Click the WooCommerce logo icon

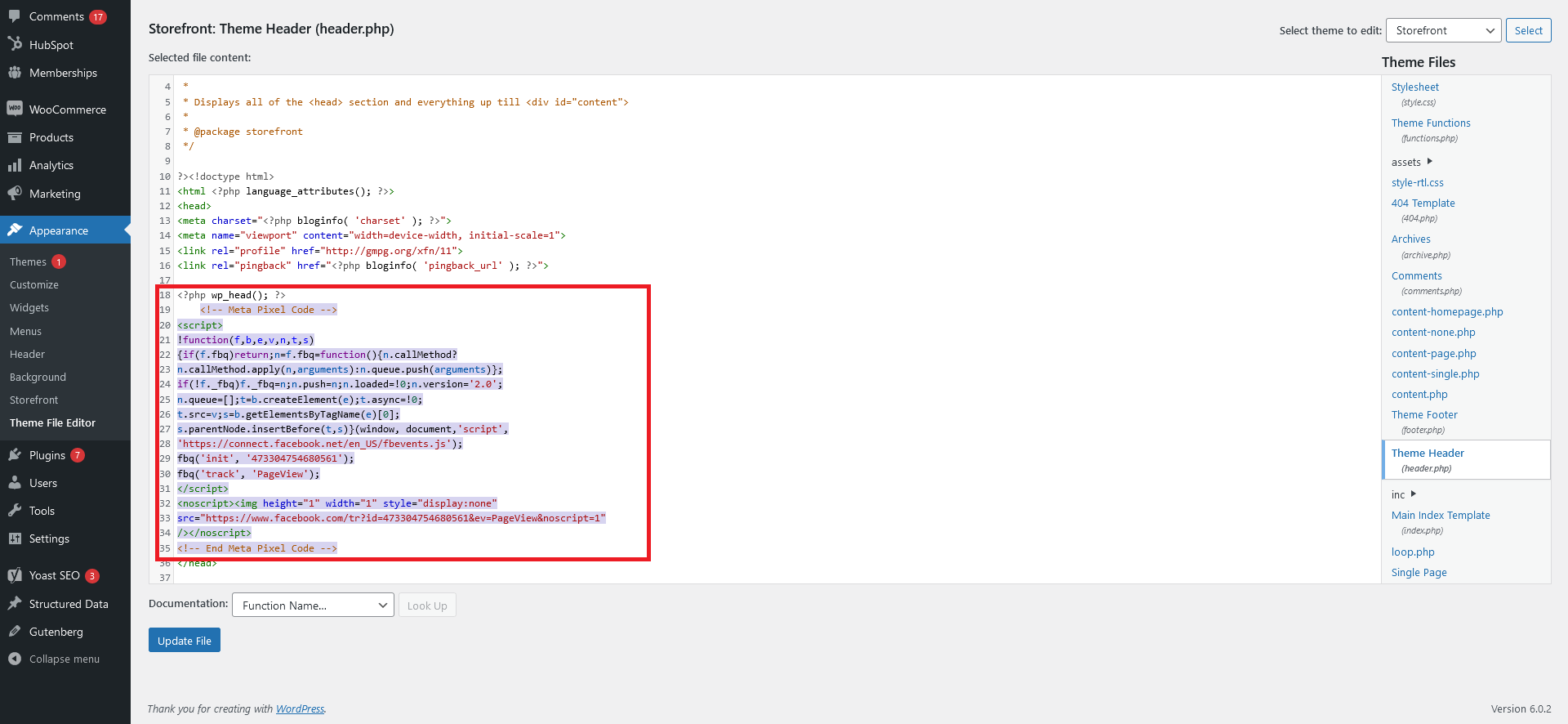point(15,109)
